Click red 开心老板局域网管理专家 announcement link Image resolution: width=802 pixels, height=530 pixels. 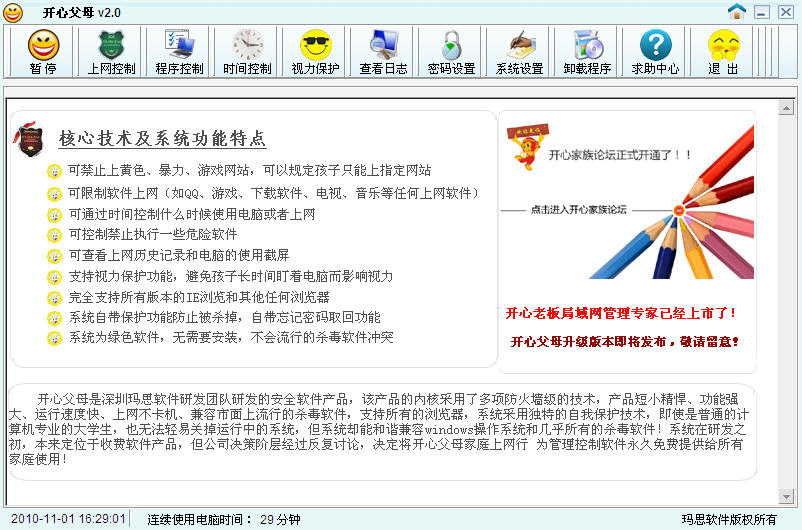(622, 313)
